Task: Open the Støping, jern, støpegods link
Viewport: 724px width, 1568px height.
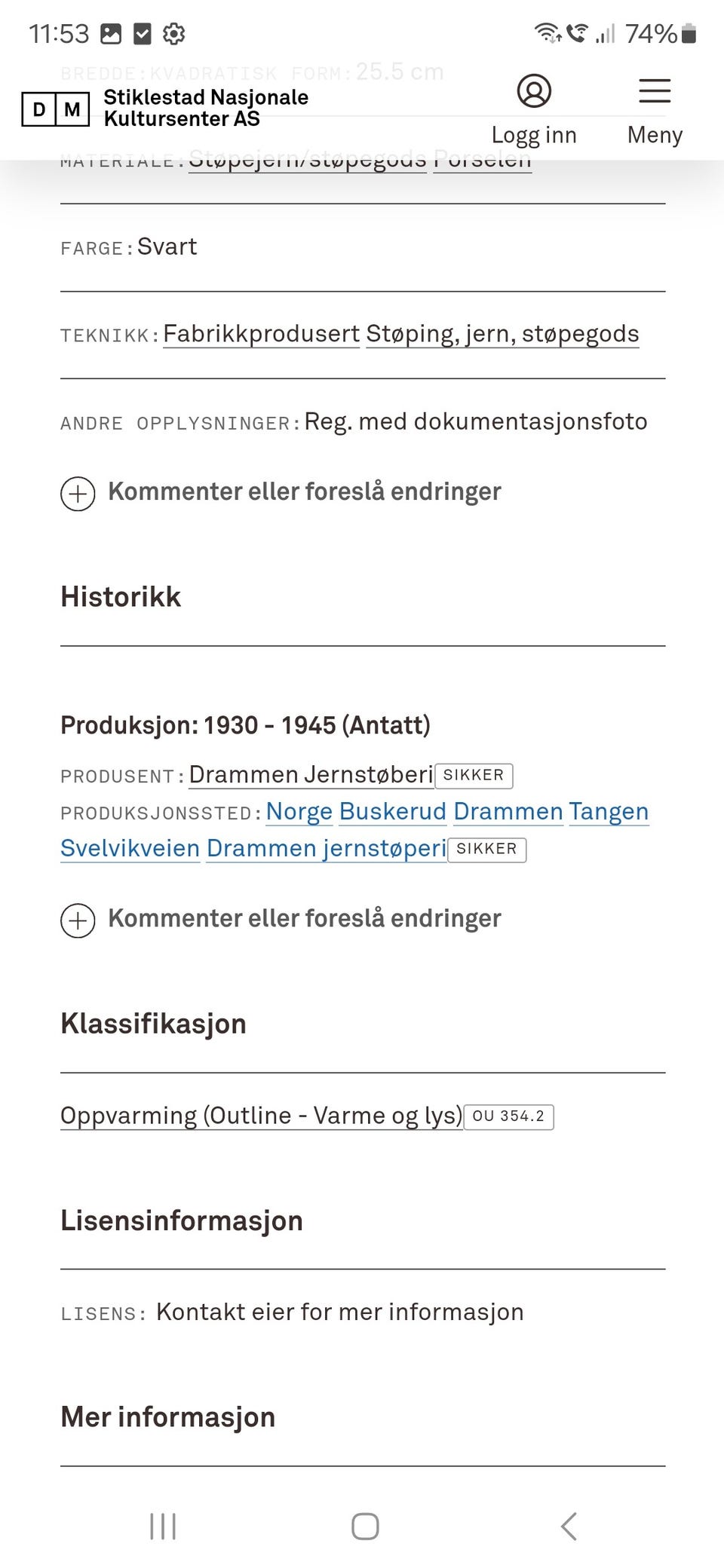Action: pyautogui.click(x=502, y=334)
